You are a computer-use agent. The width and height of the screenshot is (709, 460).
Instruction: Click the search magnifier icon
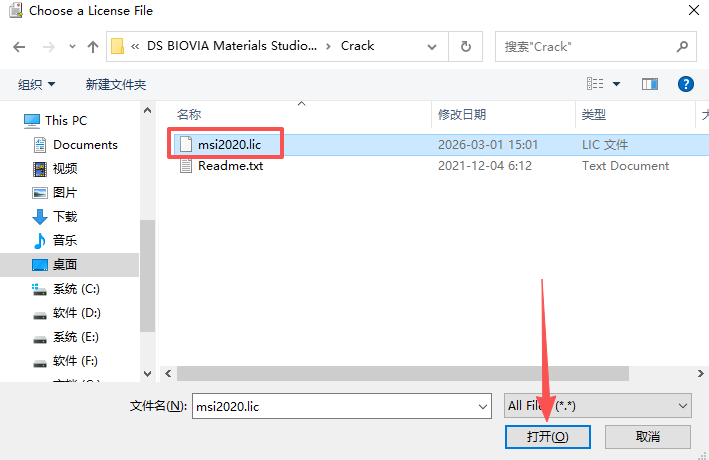(682, 47)
